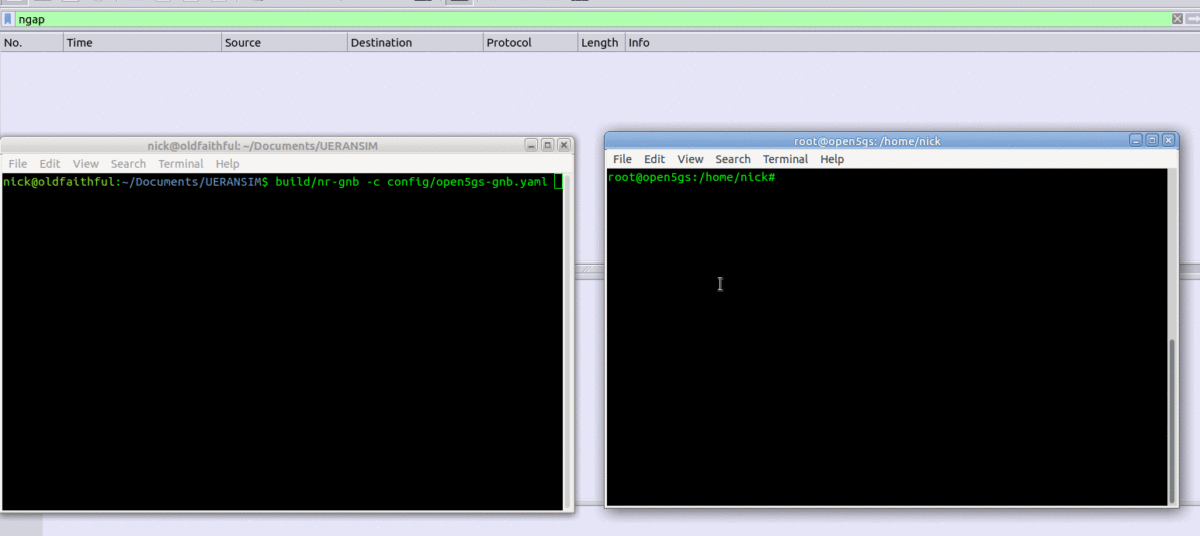
Task: Close the UERANSIM terminal window
Action: click(x=564, y=145)
